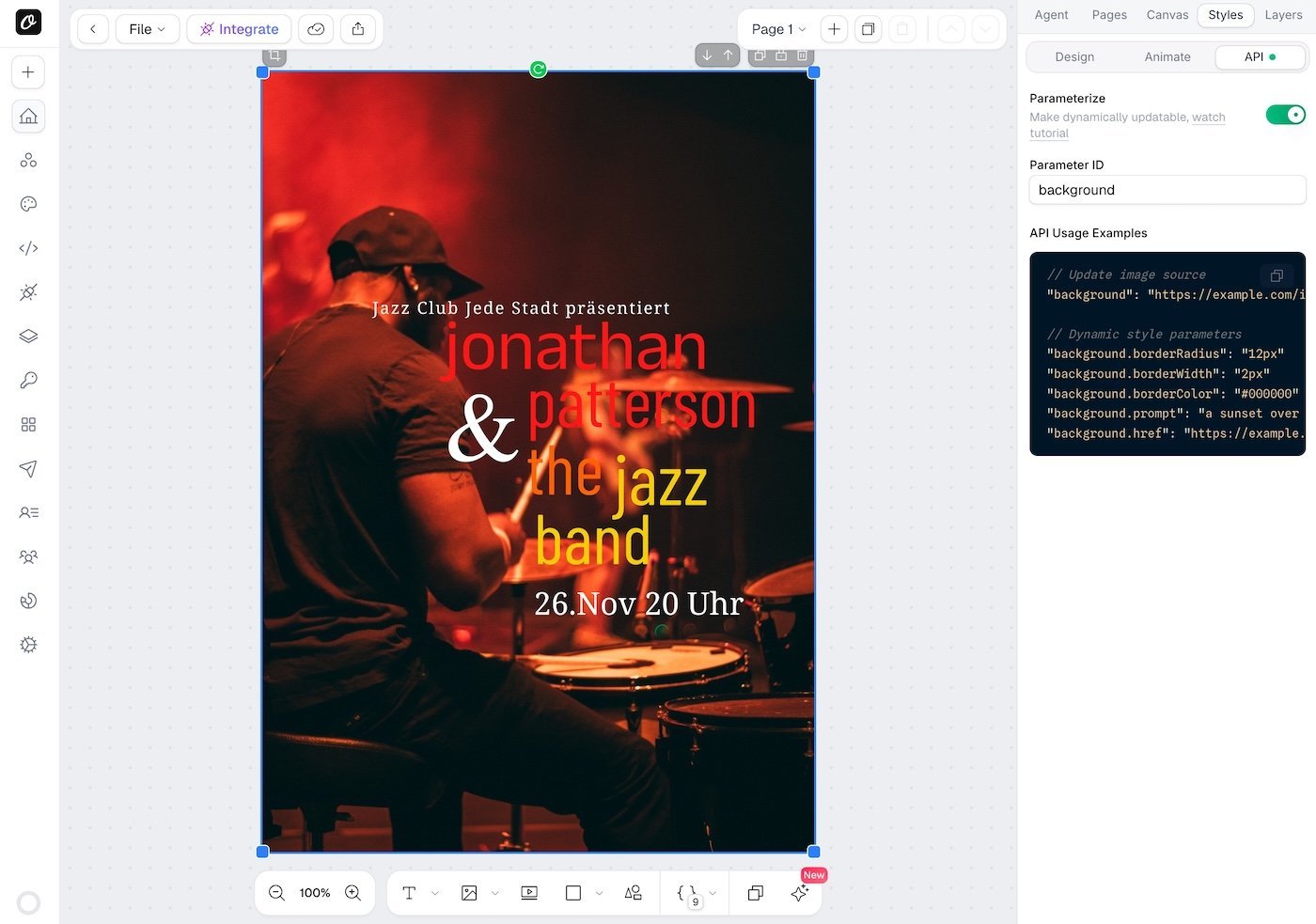The width and height of the screenshot is (1316, 924).
Task: Click the Parameter ID input field
Action: click(x=1167, y=190)
